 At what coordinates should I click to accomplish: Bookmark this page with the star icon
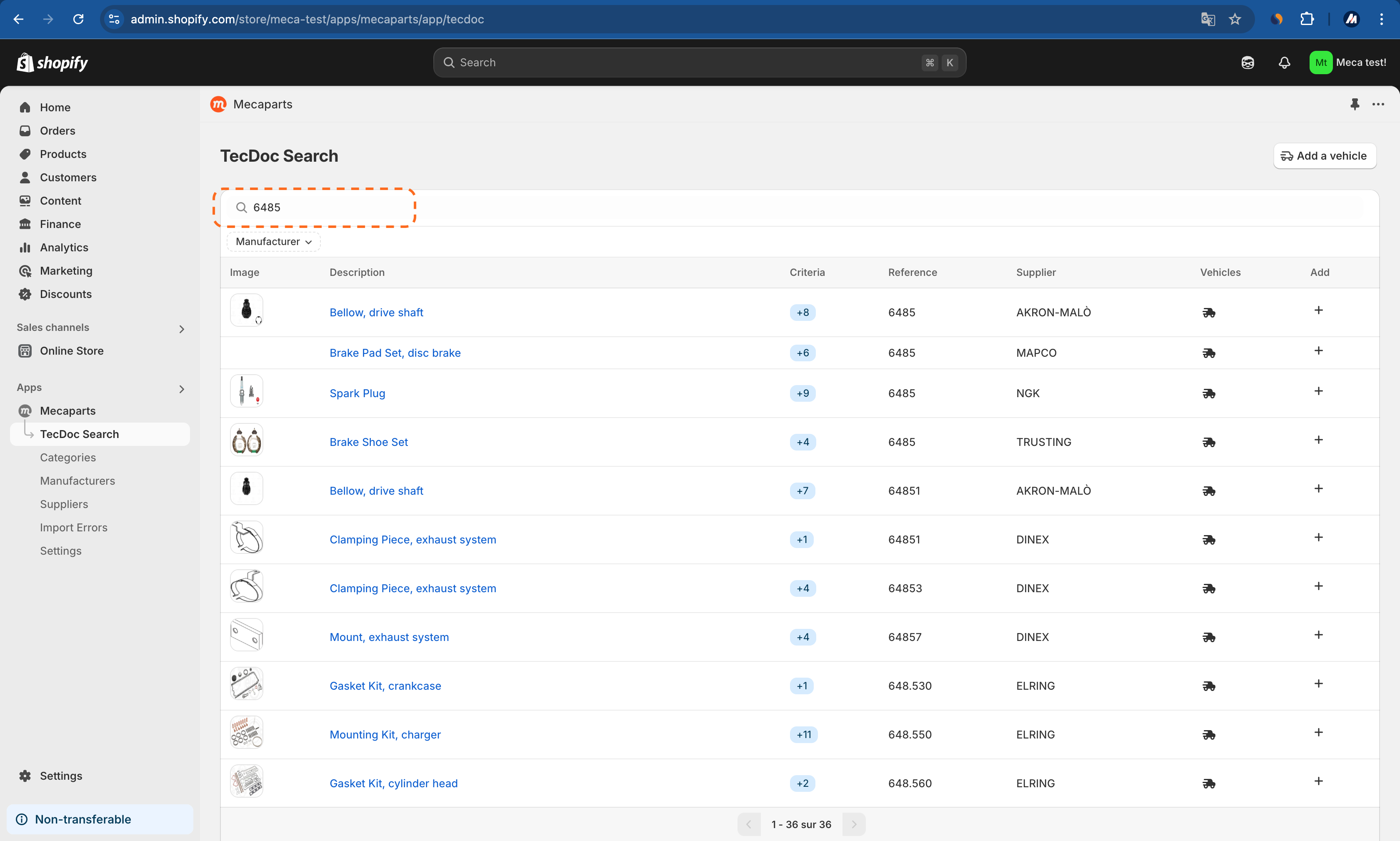click(x=1235, y=19)
